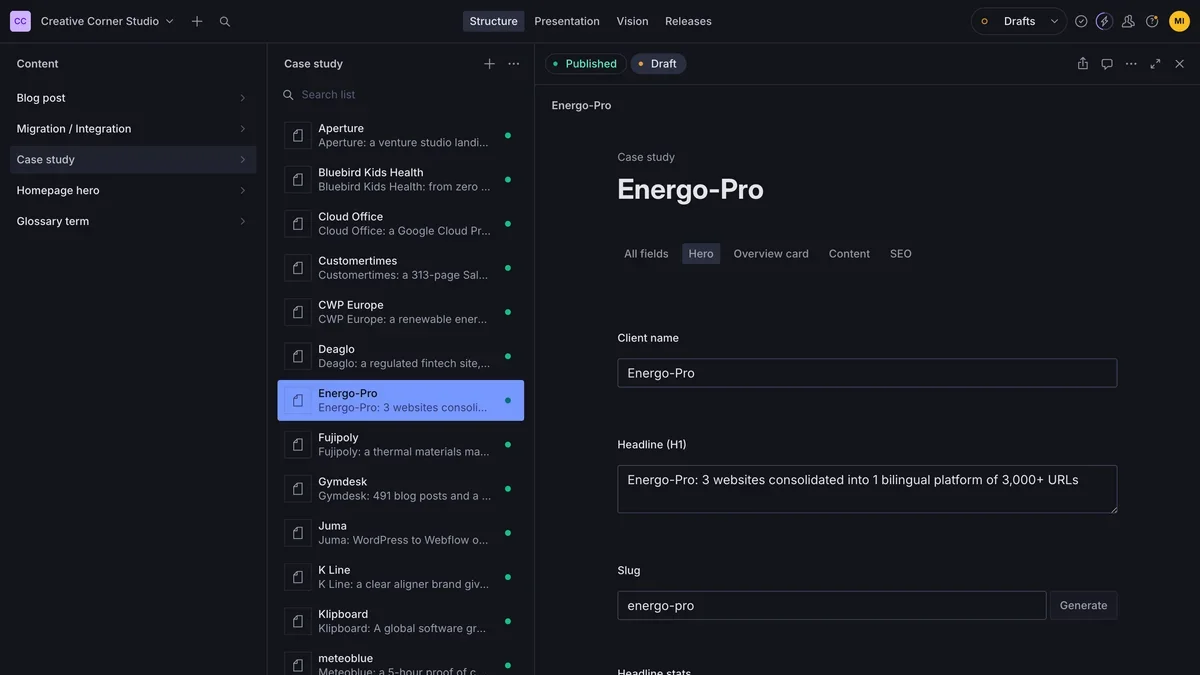Open the Vision tool tab
This screenshot has width=1200, height=675.
632,21
